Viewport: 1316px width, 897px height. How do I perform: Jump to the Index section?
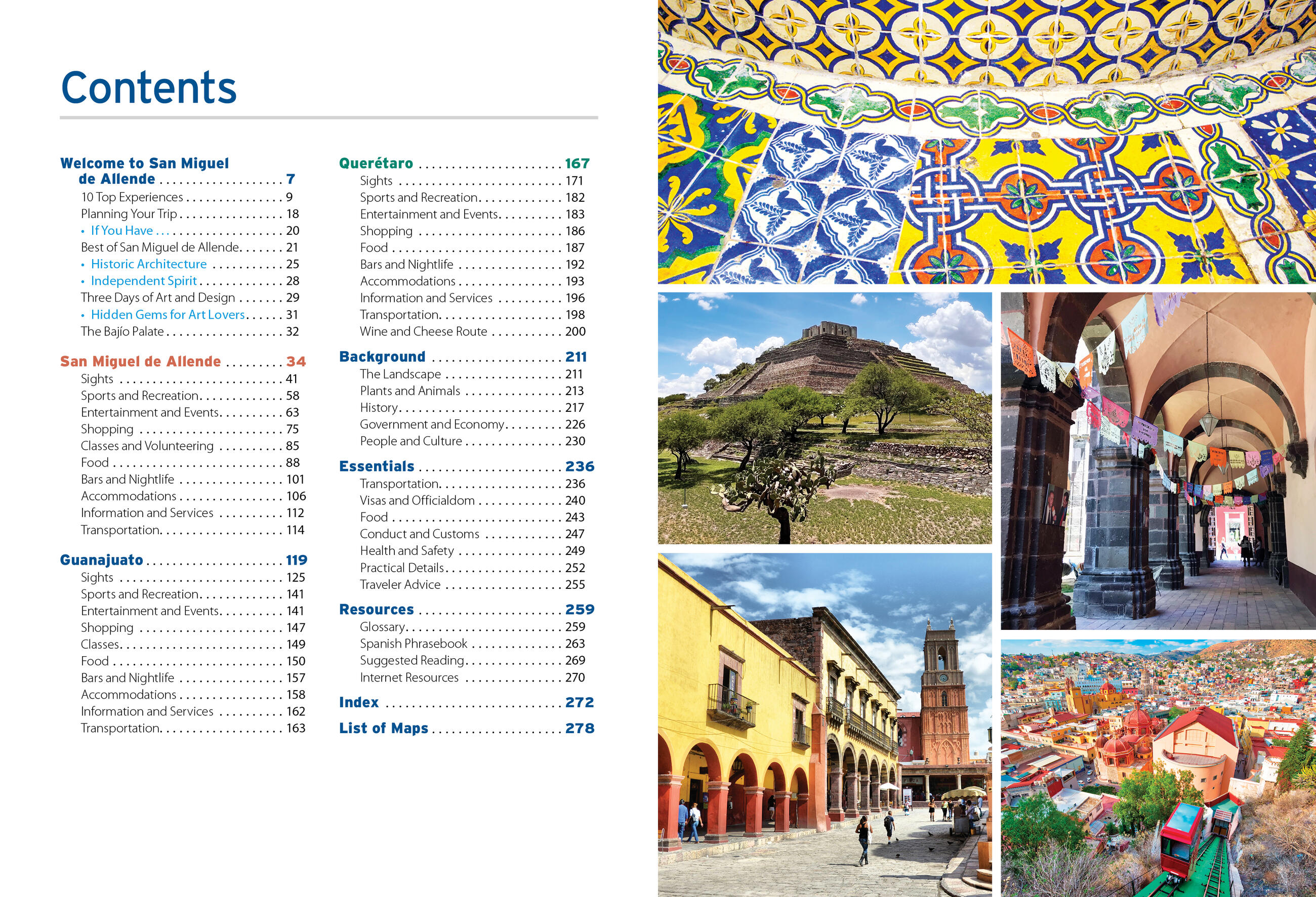tap(358, 702)
